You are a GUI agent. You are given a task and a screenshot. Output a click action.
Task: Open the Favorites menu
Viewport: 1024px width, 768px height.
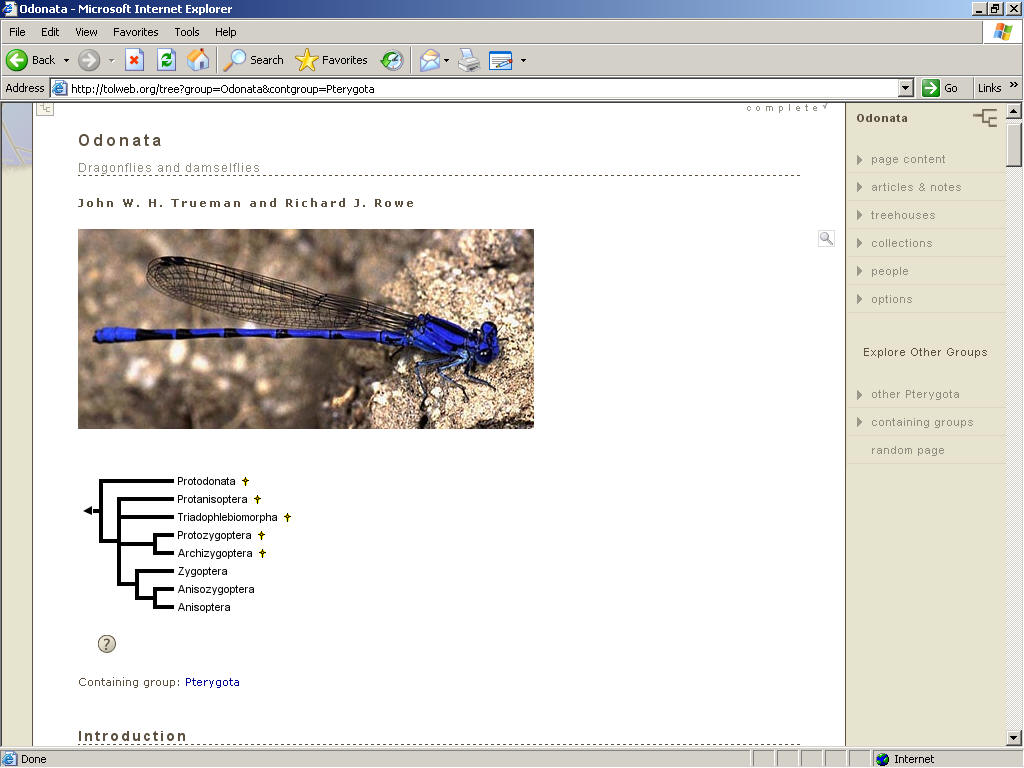click(x=135, y=32)
